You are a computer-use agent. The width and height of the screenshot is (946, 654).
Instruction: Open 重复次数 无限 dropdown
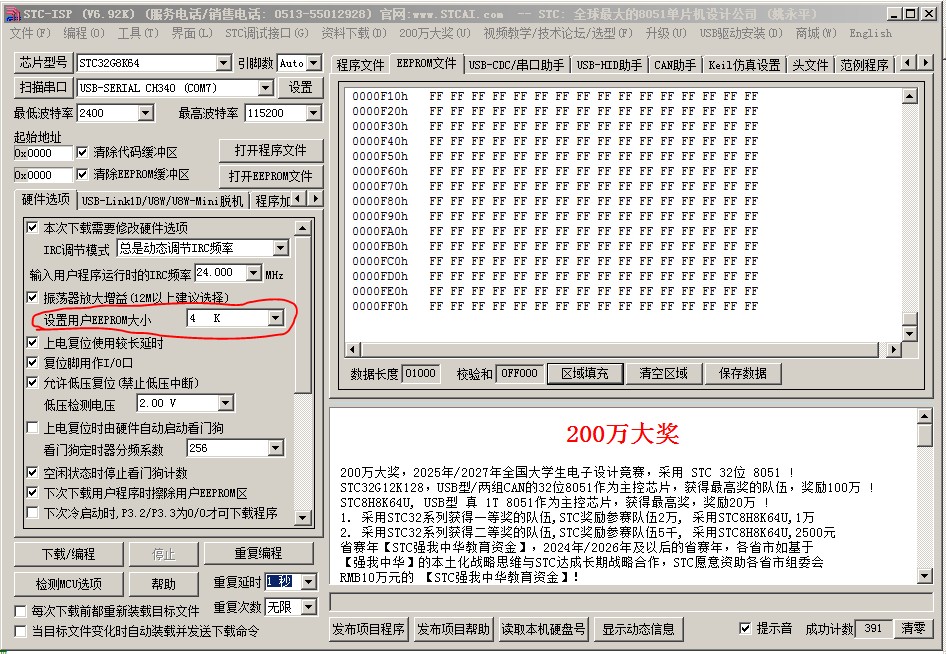point(308,607)
